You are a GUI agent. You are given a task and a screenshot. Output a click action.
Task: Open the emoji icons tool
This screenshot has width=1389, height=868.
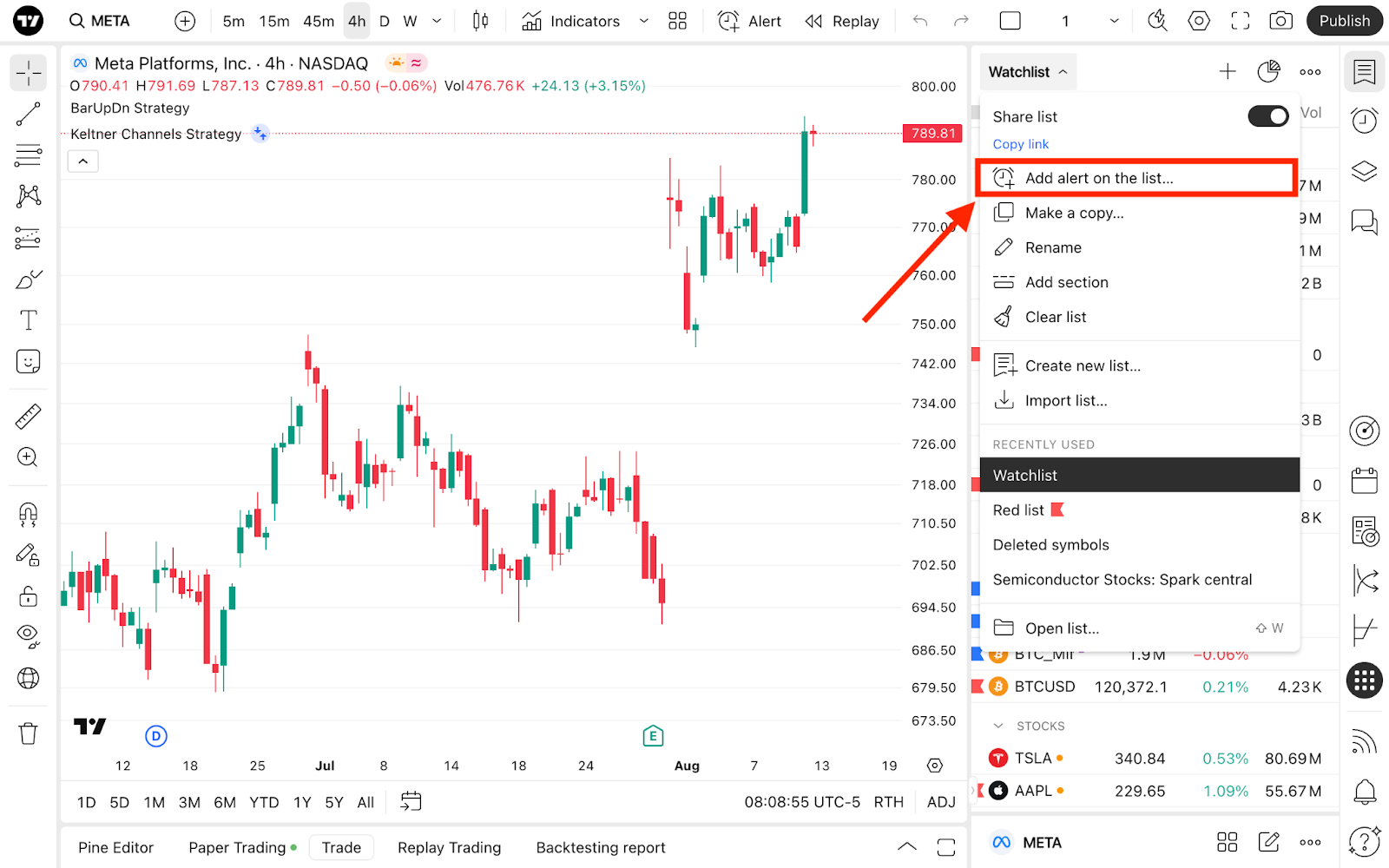point(28,361)
